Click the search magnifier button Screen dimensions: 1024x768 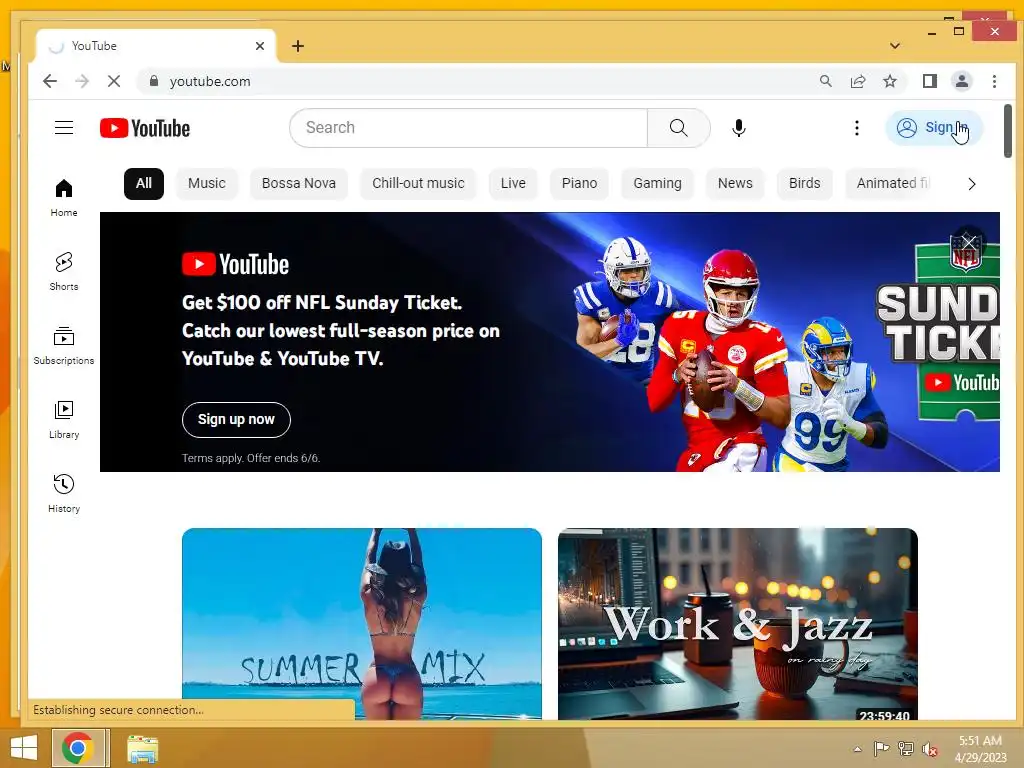679,128
